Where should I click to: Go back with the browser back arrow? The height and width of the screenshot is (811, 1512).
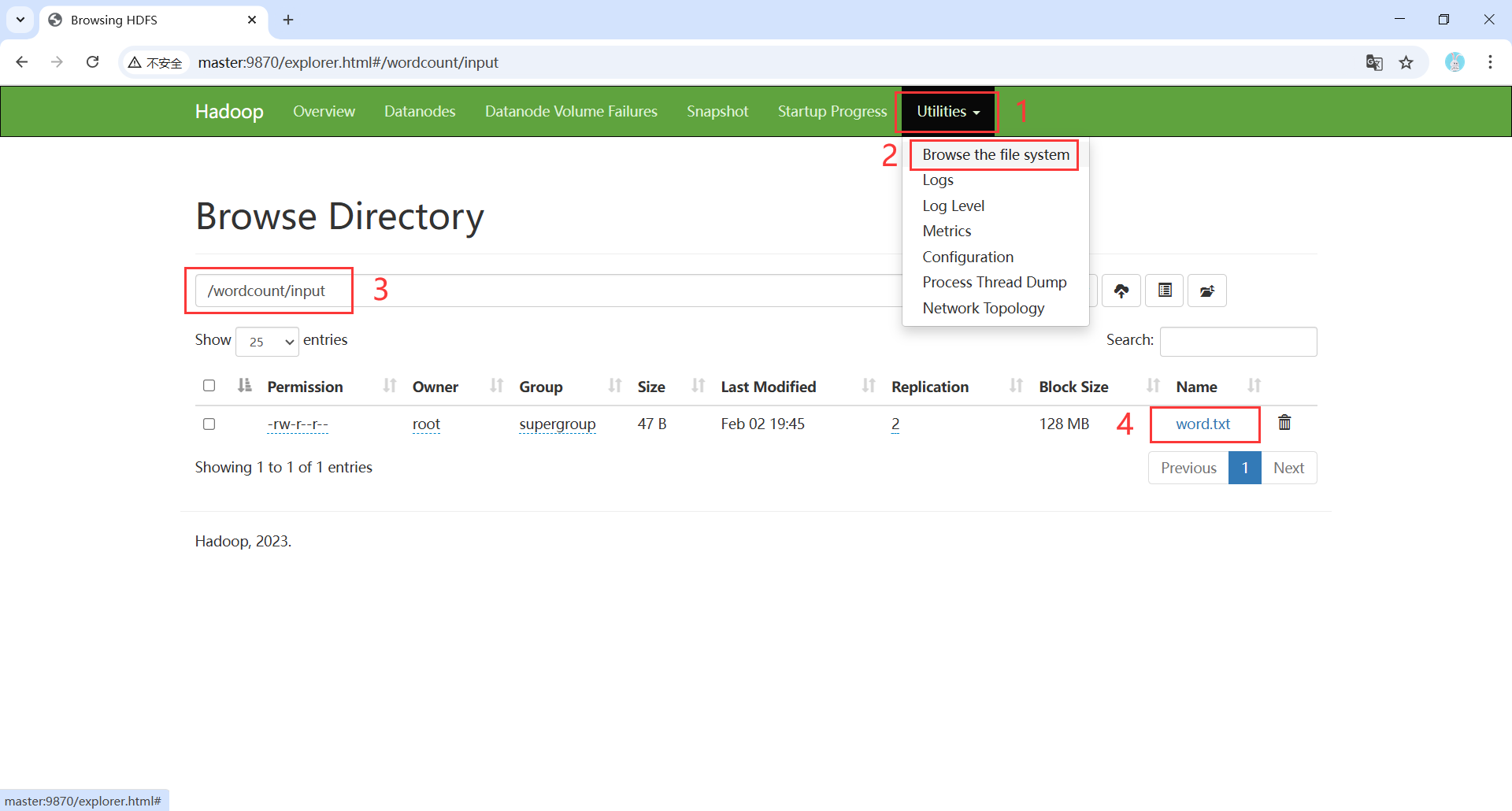pyautogui.click(x=22, y=62)
